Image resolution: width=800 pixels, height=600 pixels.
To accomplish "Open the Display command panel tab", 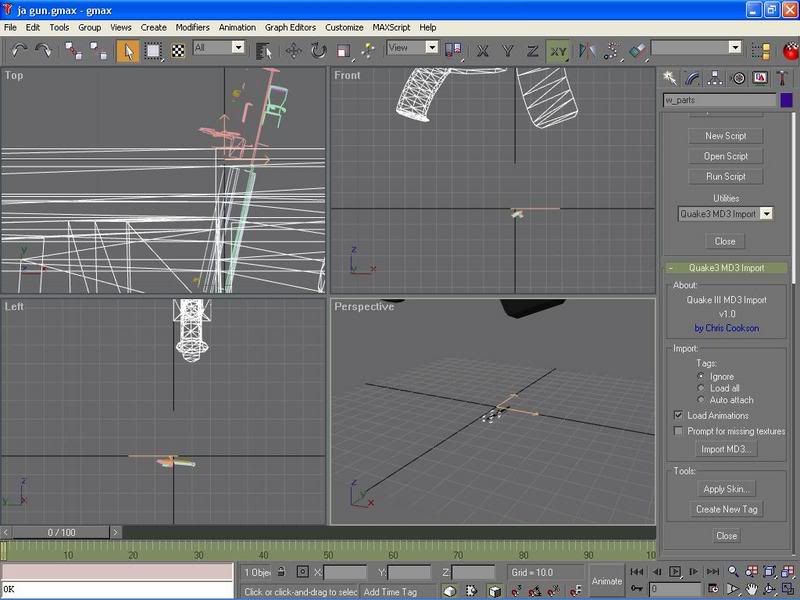I will pyautogui.click(x=760, y=78).
